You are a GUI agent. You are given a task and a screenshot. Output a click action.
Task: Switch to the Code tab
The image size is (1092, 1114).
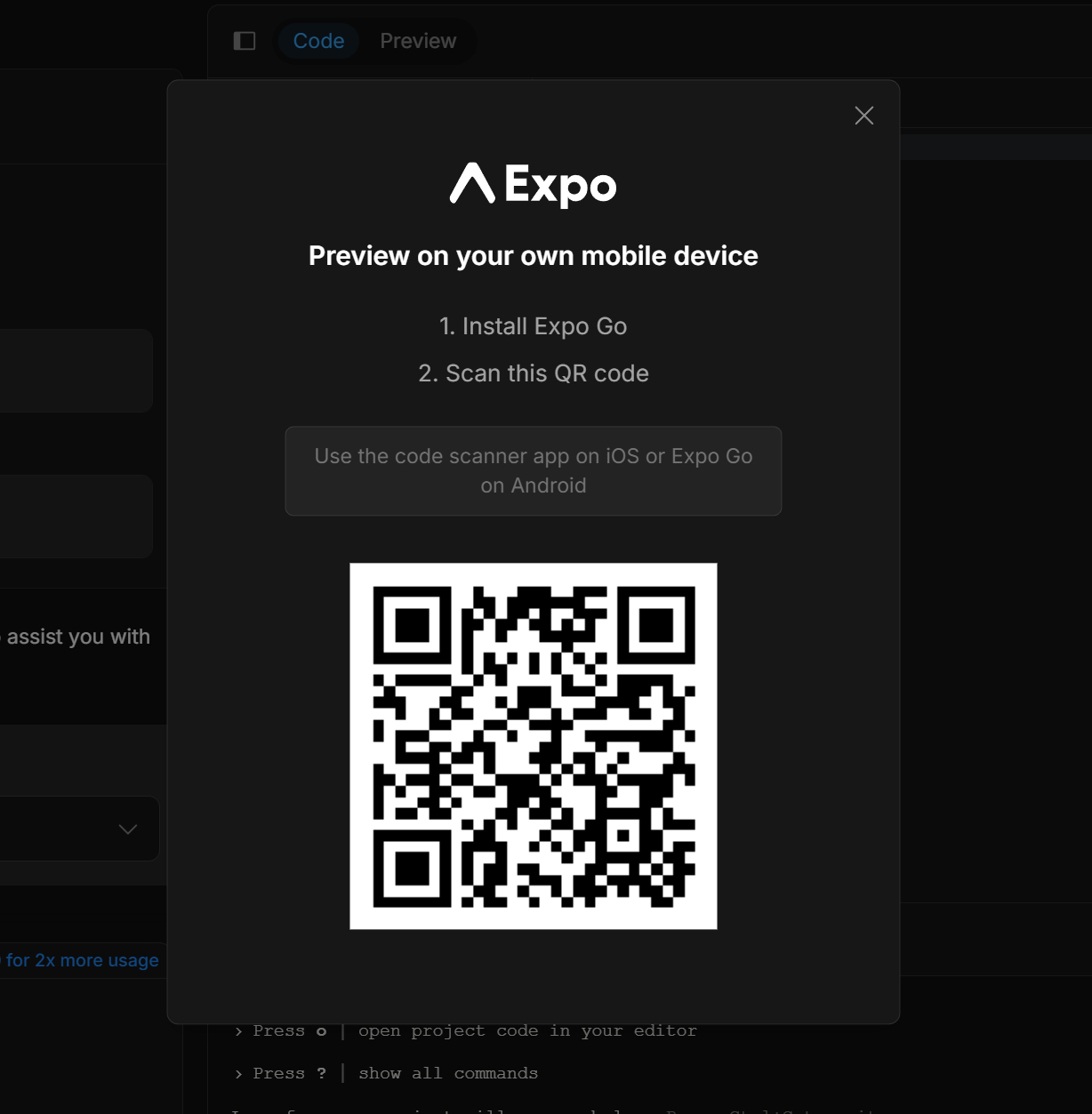click(x=318, y=41)
